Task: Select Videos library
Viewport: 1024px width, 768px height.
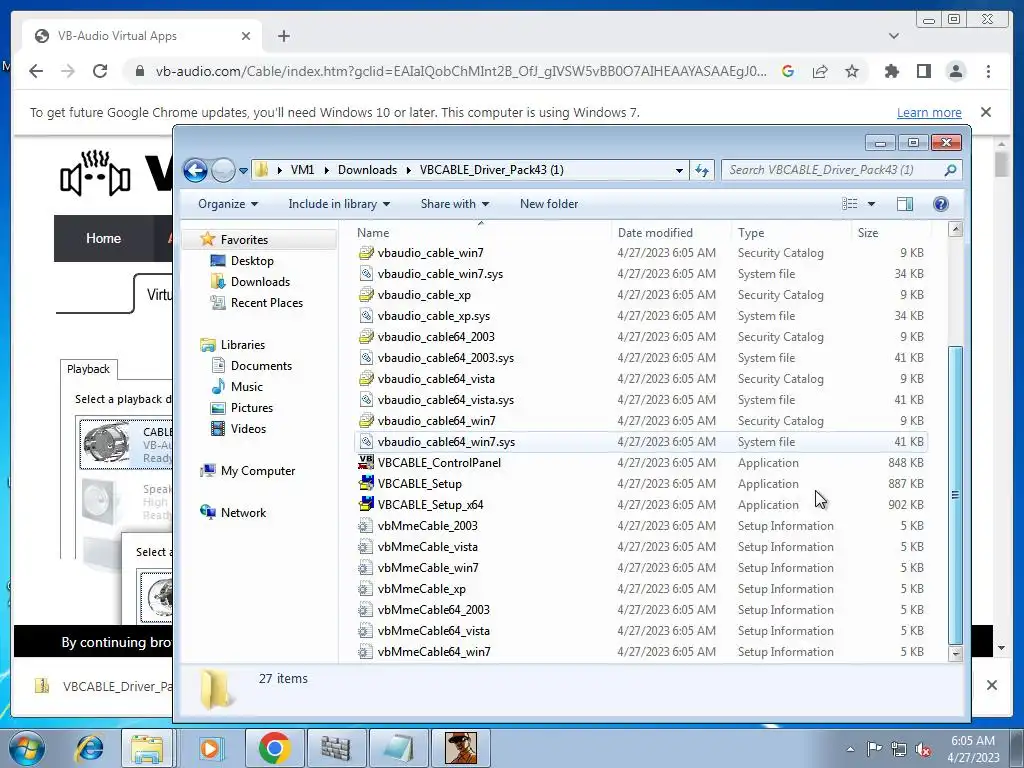Action: click(248, 428)
